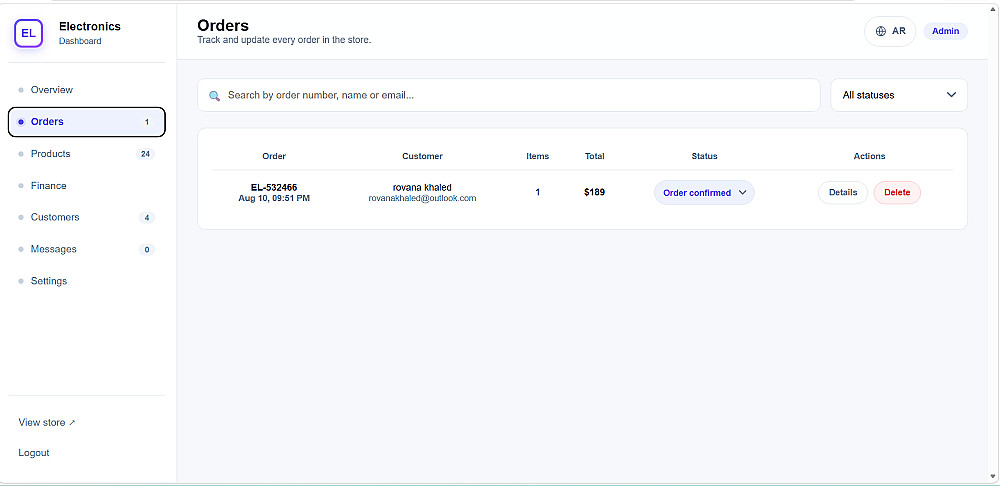
Task: Focus the order search input field
Action: click(x=508, y=95)
